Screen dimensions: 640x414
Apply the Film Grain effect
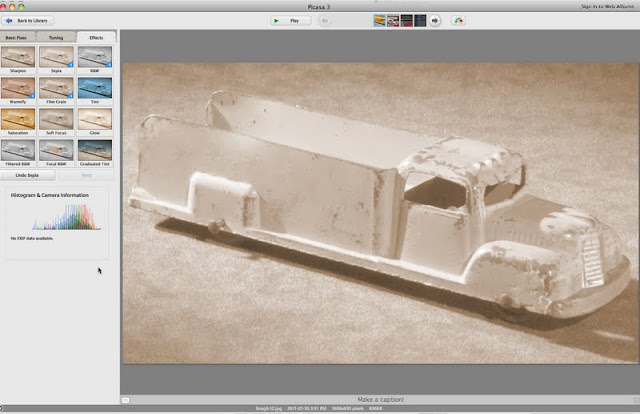tap(56, 88)
